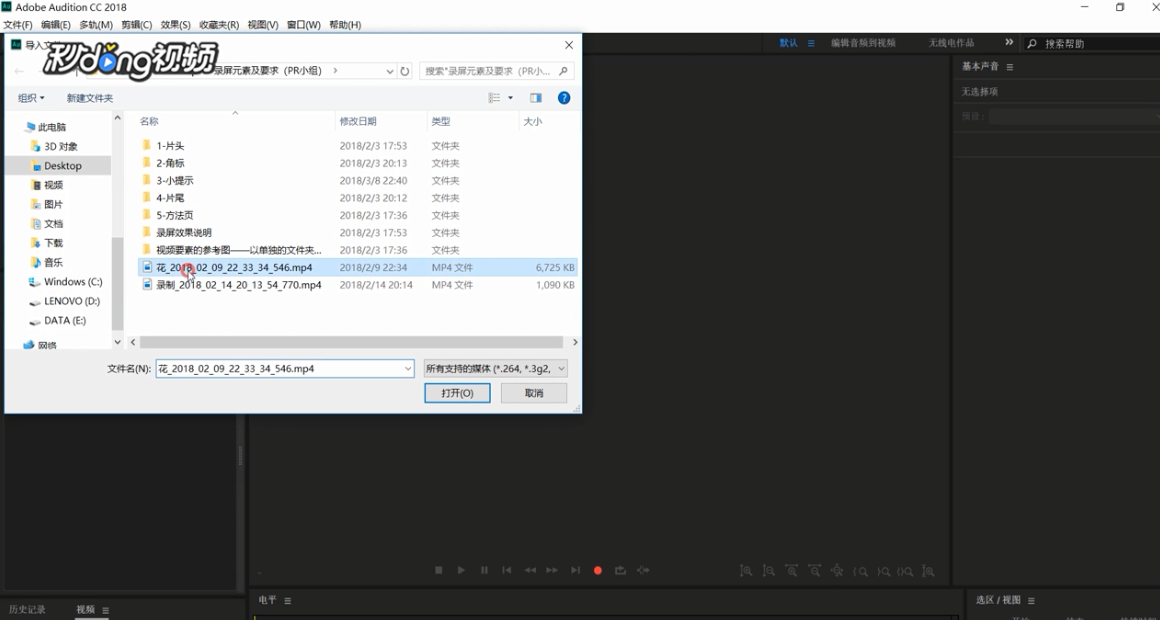Open the view options dropdown arrow
Viewport: 1160px width, 620px height.
pyautogui.click(x=510, y=98)
